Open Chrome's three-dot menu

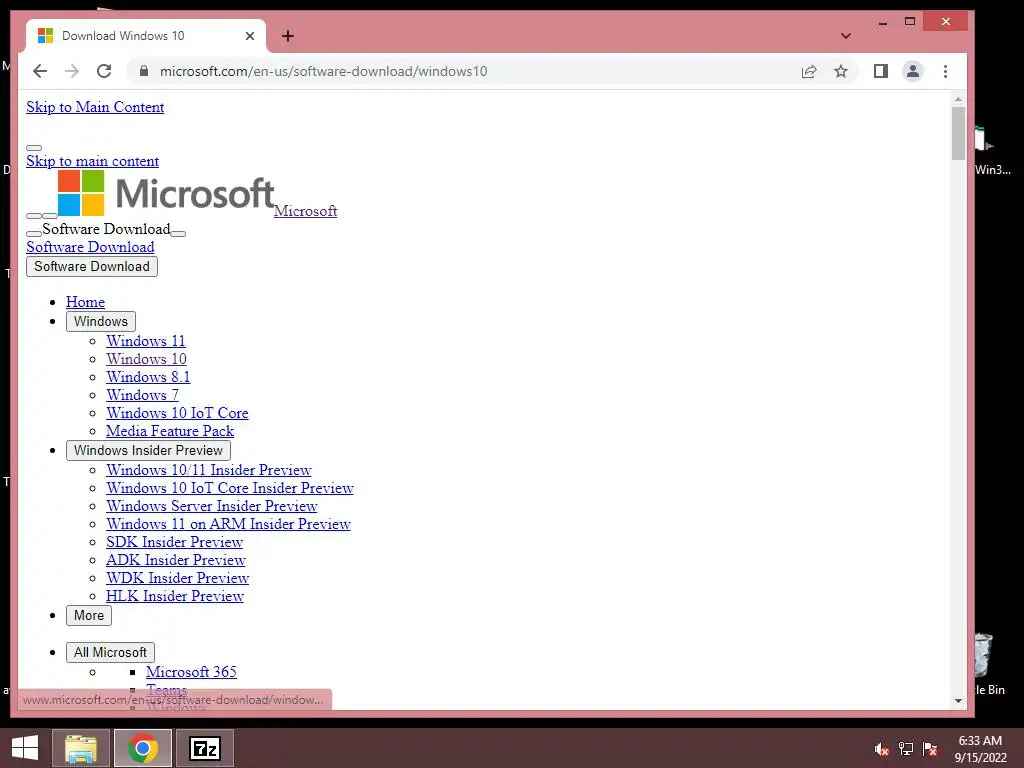[945, 71]
